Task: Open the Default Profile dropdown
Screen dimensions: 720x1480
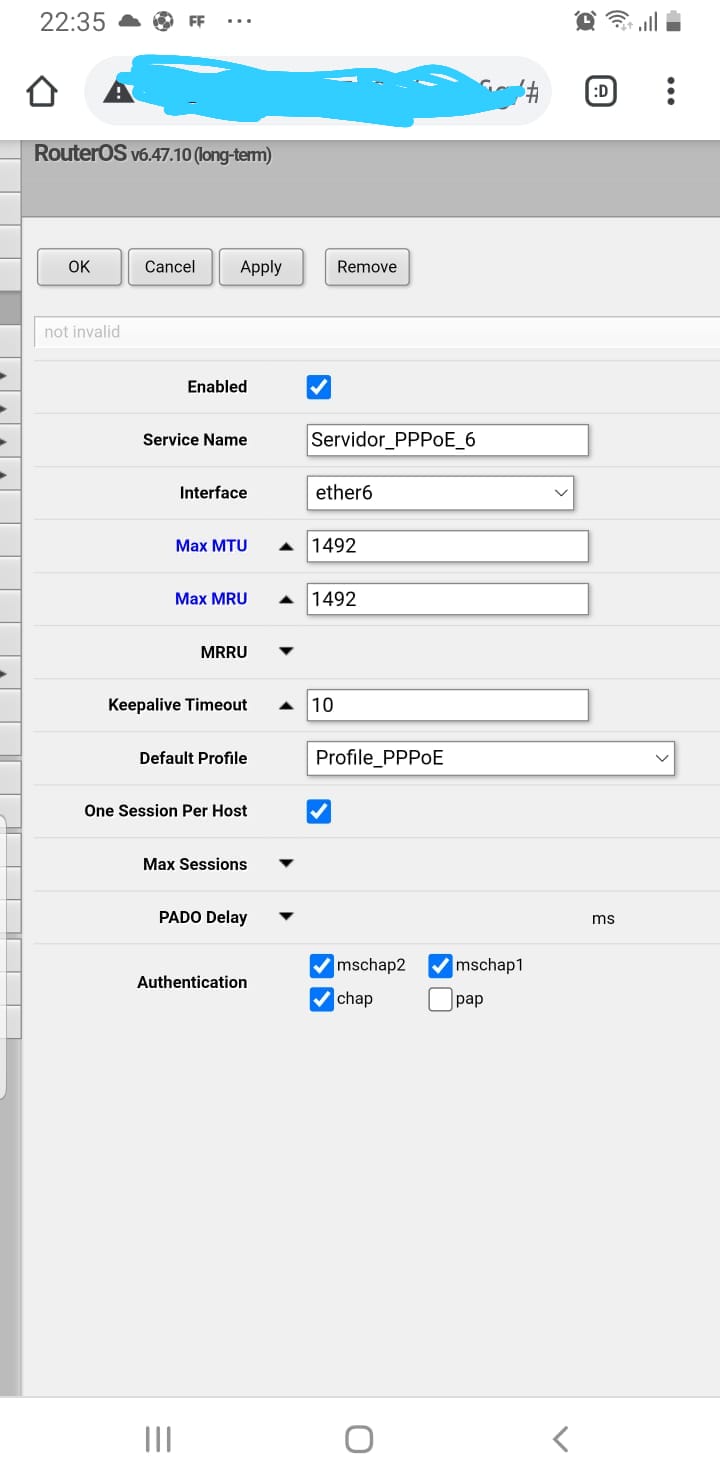Action: [489, 758]
